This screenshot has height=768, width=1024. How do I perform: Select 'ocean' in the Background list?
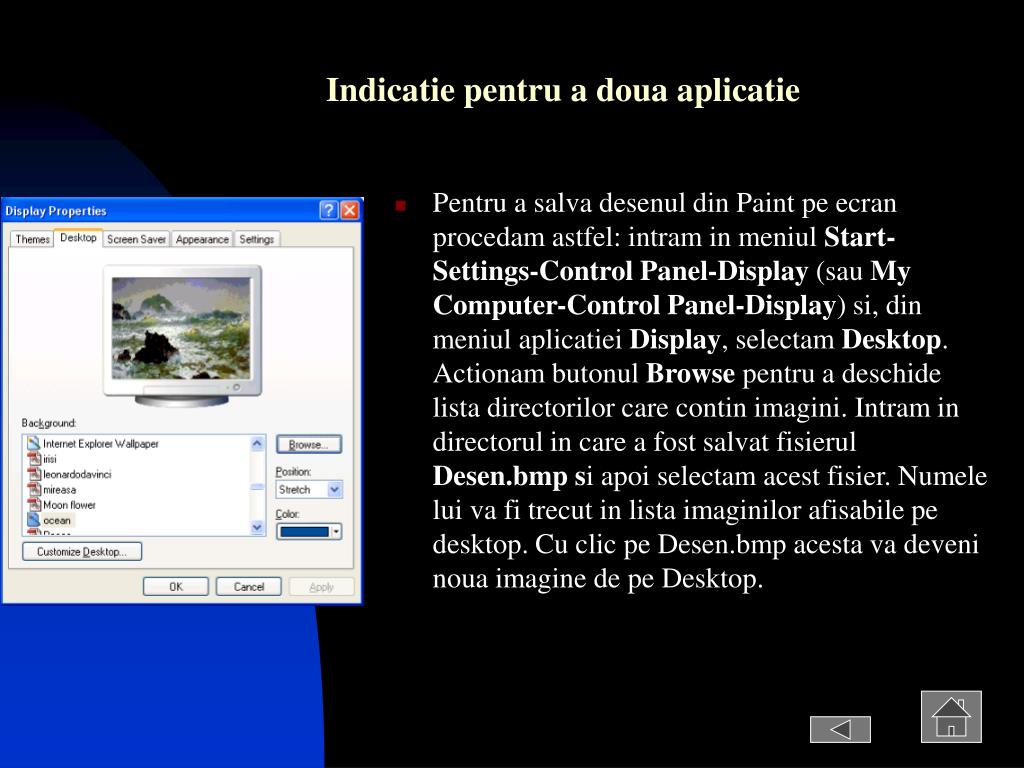click(x=57, y=520)
